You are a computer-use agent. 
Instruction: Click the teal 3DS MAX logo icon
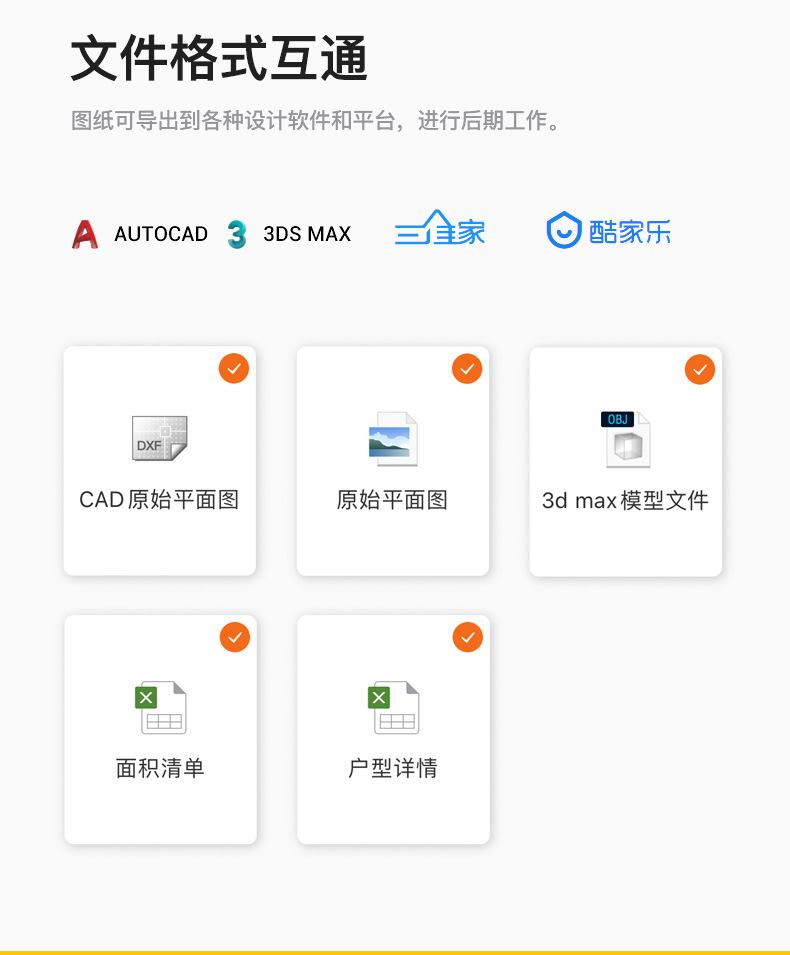237,234
